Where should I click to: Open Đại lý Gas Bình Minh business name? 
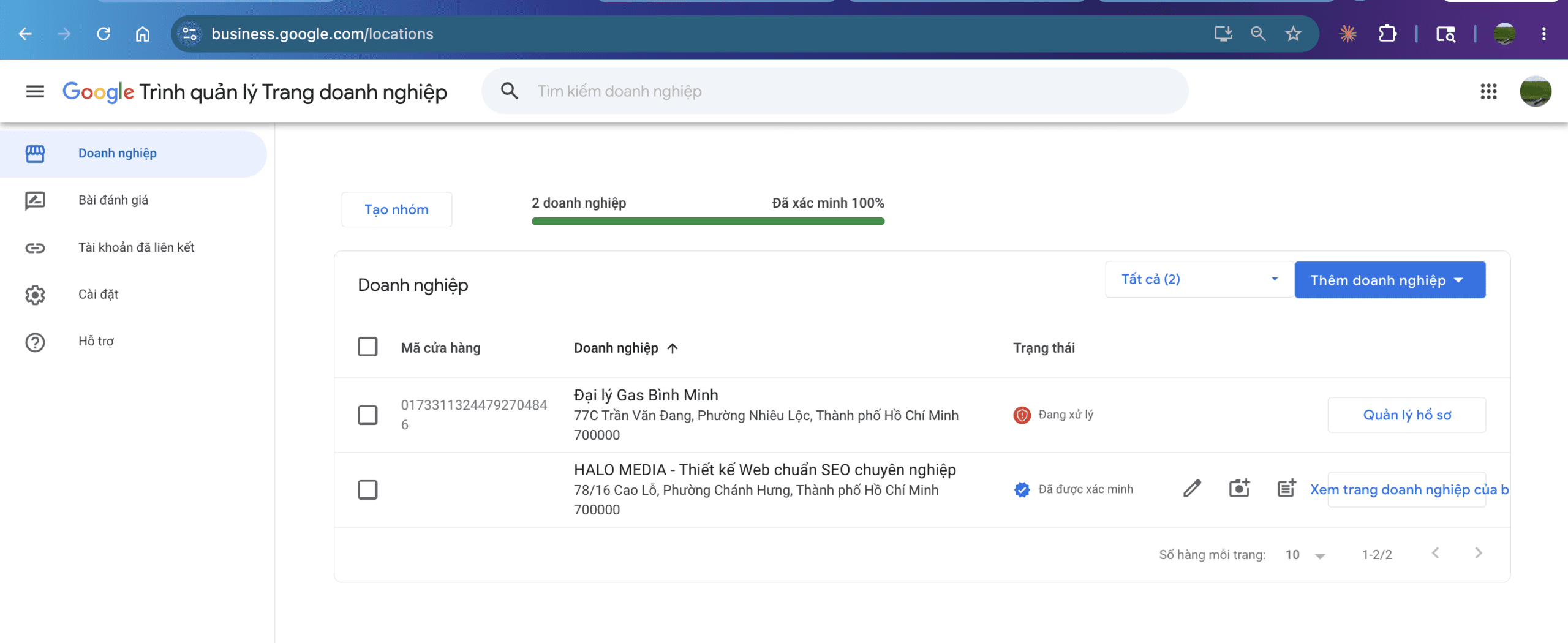coord(646,395)
